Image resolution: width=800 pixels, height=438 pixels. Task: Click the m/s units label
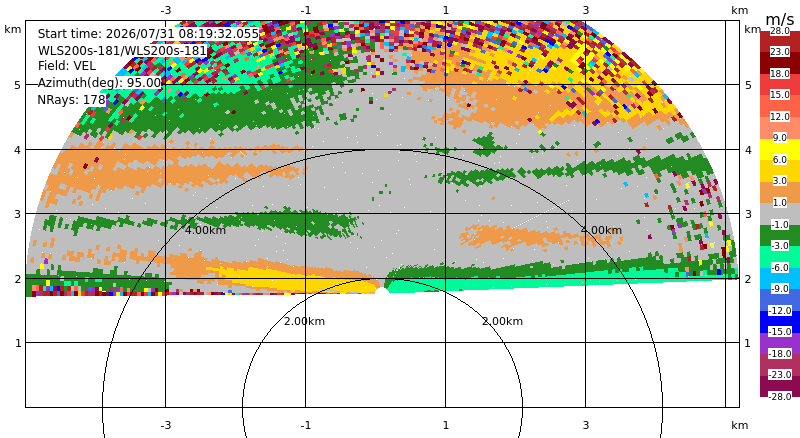coord(780,20)
